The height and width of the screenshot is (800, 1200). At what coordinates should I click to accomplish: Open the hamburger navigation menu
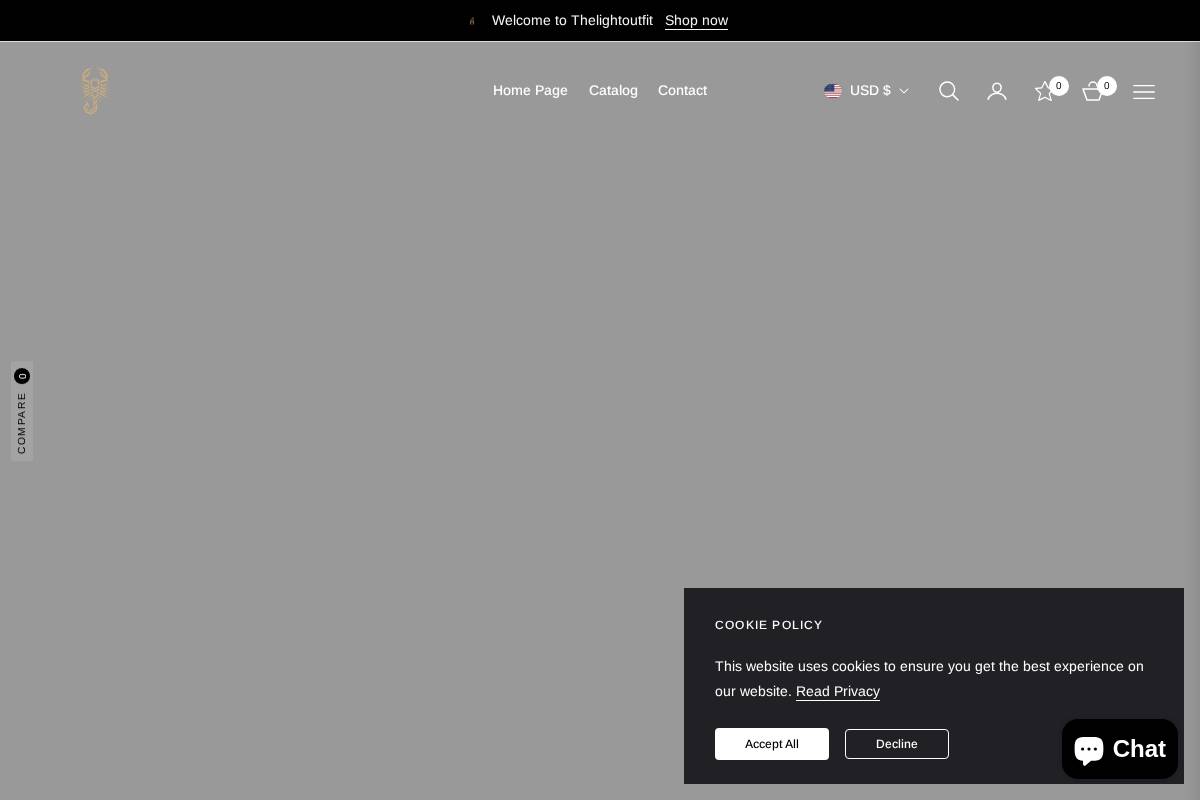(x=1144, y=92)
